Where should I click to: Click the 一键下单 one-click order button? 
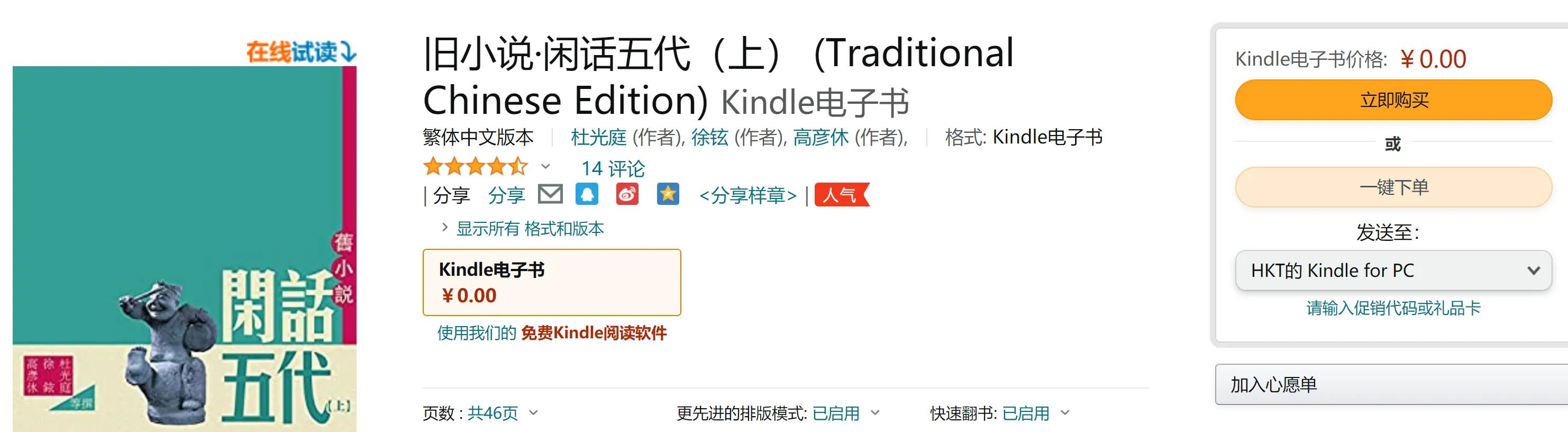tap(1393, 187)
